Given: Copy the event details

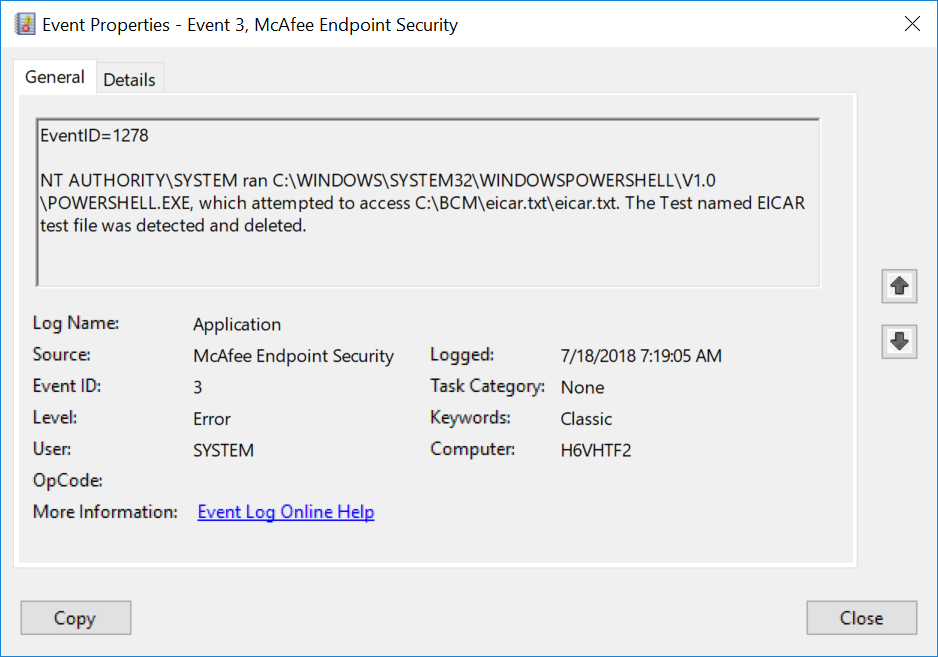Looking at the screenshot, I should [x=75, y=618].
